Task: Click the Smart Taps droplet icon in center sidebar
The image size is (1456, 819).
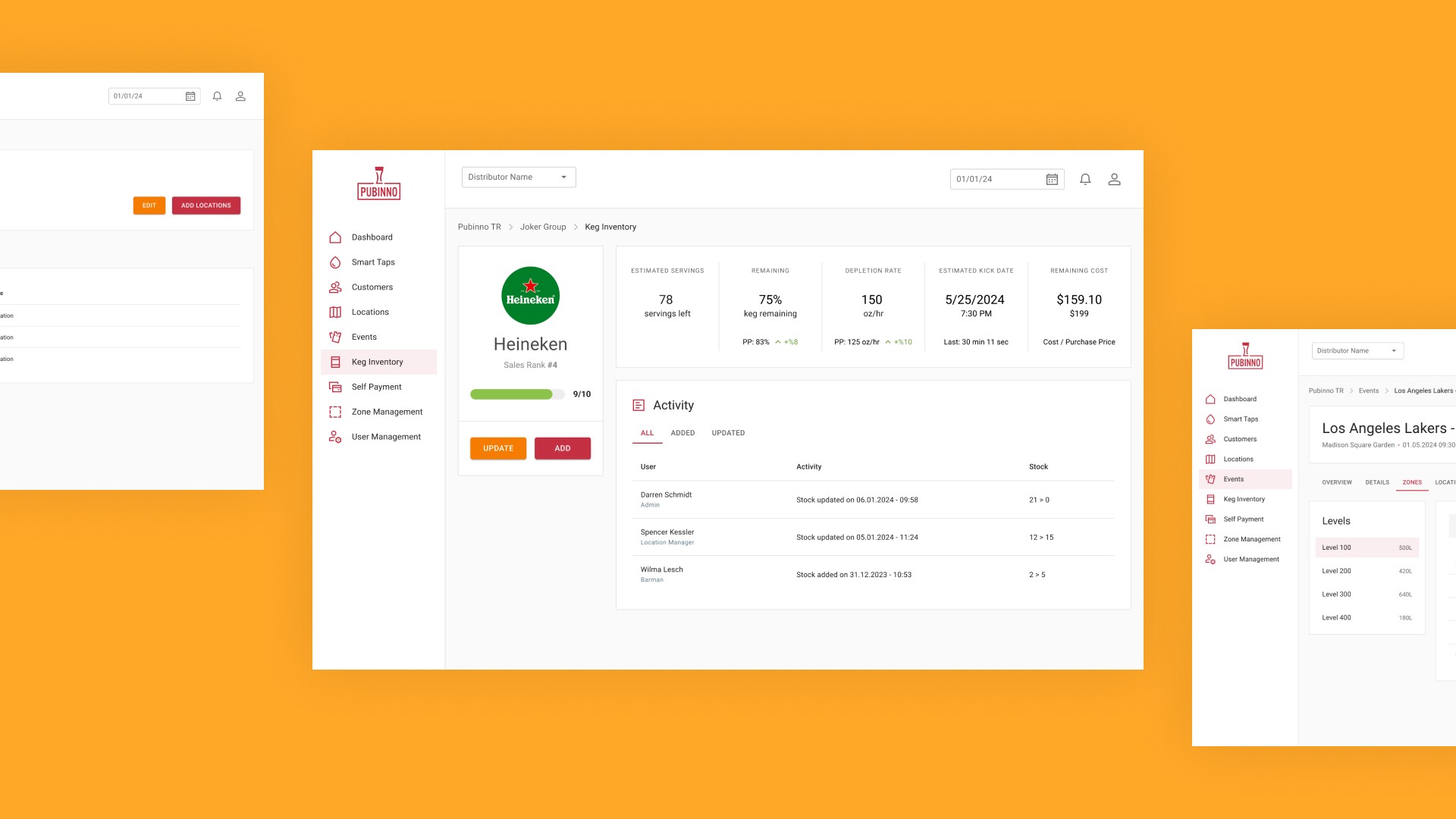Action: [335, 262]
